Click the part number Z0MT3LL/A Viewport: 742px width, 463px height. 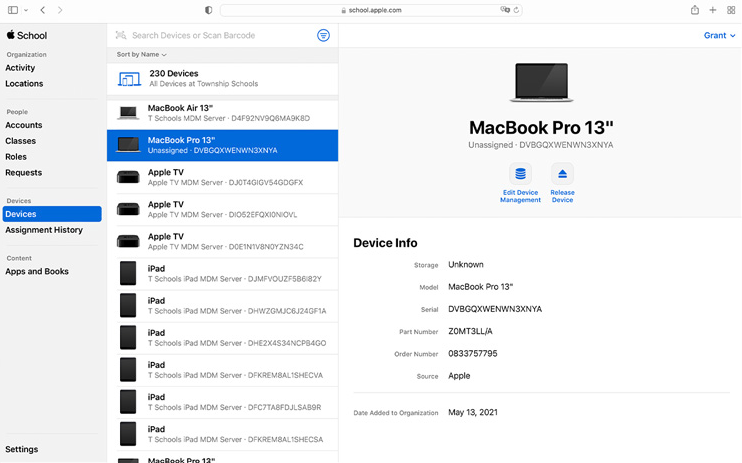470,331
